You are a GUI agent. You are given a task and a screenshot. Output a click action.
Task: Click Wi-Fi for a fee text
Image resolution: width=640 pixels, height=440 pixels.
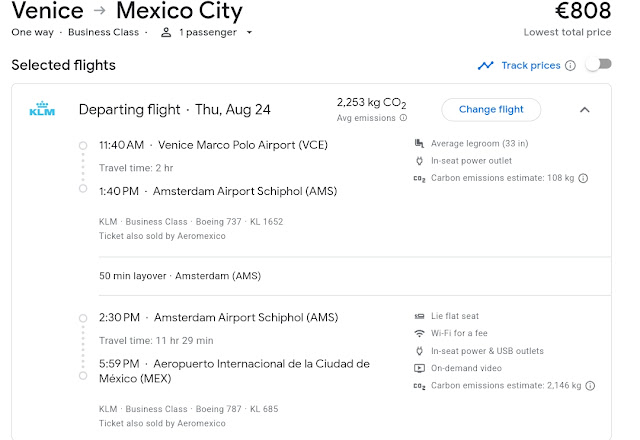(x=459, y=333)
